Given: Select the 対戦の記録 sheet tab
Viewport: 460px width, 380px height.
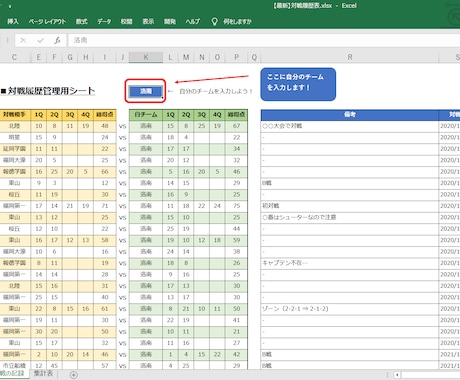Looking at the screenshot, I should pyautogui.click(x=13, y=373).
